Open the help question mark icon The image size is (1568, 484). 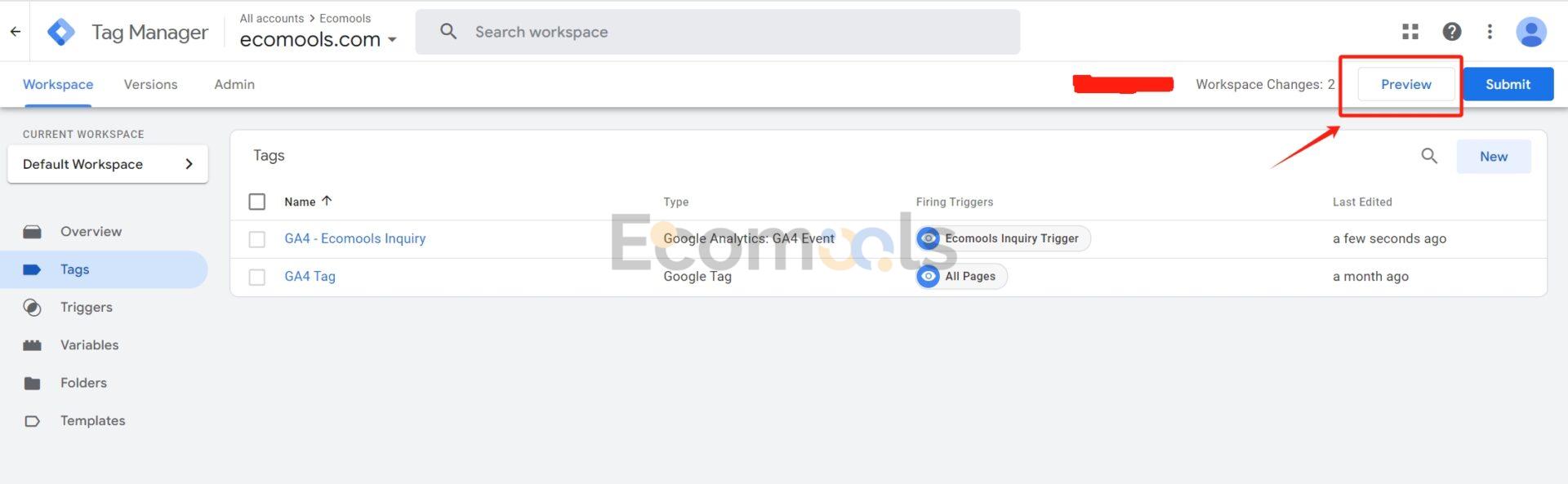pos(1451,32)
